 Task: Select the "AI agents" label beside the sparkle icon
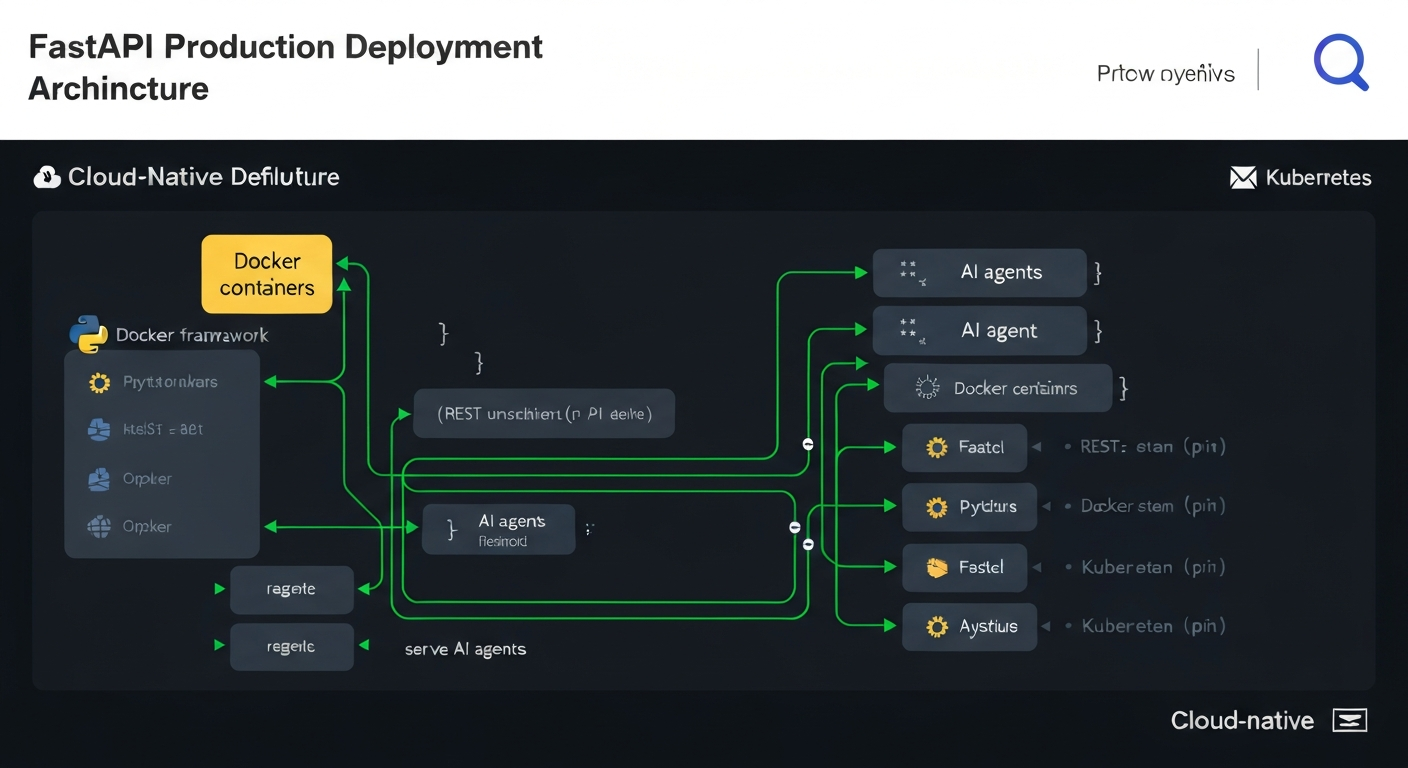(1001, 272)
